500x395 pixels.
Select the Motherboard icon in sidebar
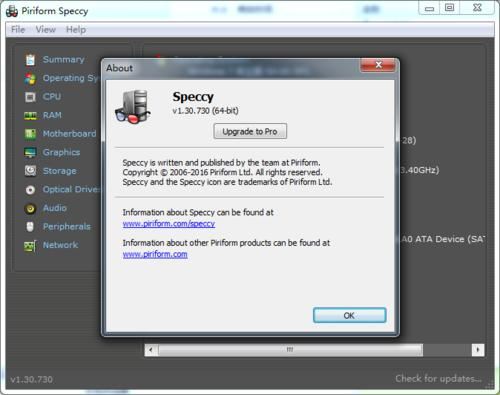30,134
